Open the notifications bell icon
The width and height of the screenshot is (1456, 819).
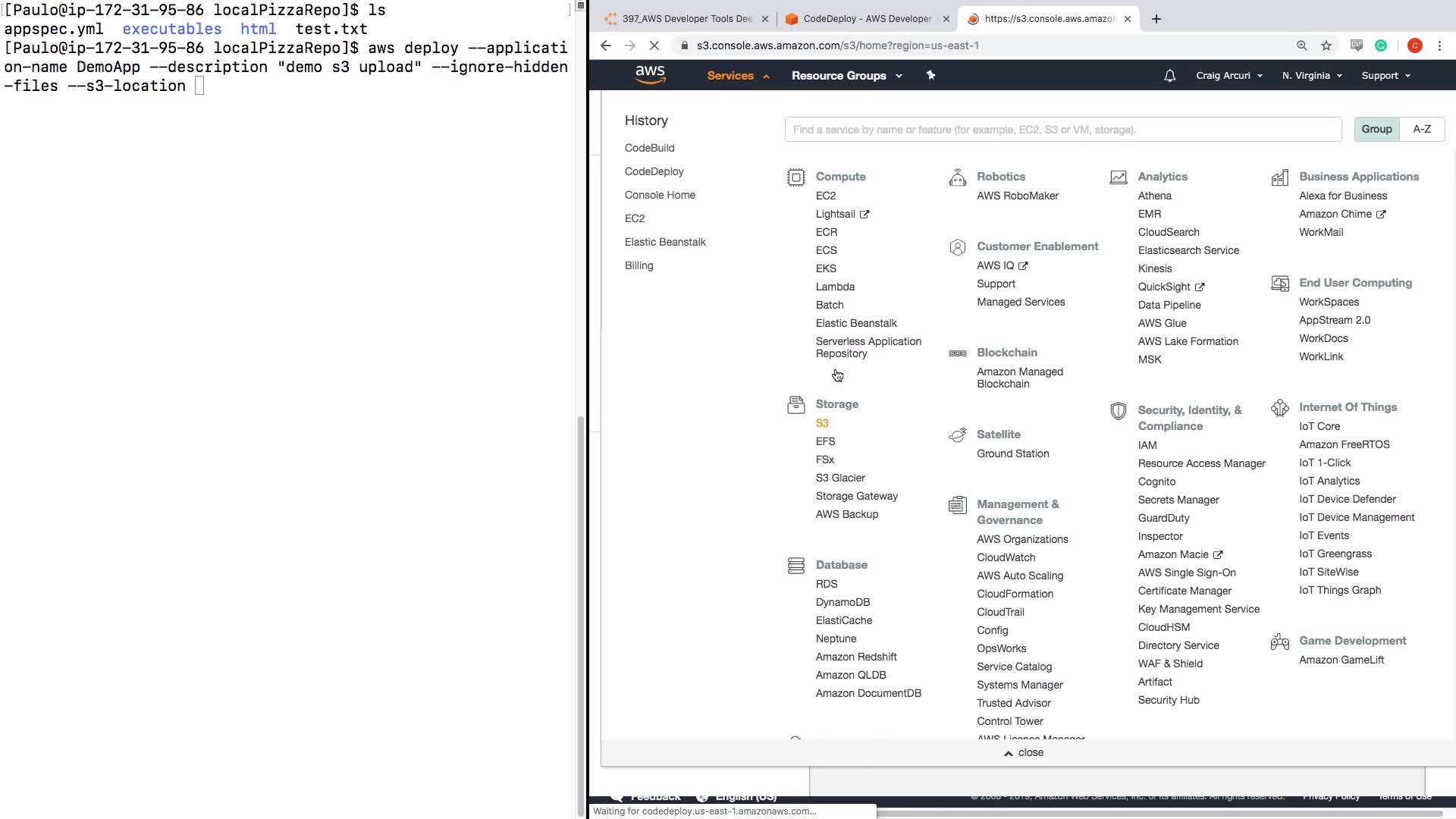(1169, 76)
